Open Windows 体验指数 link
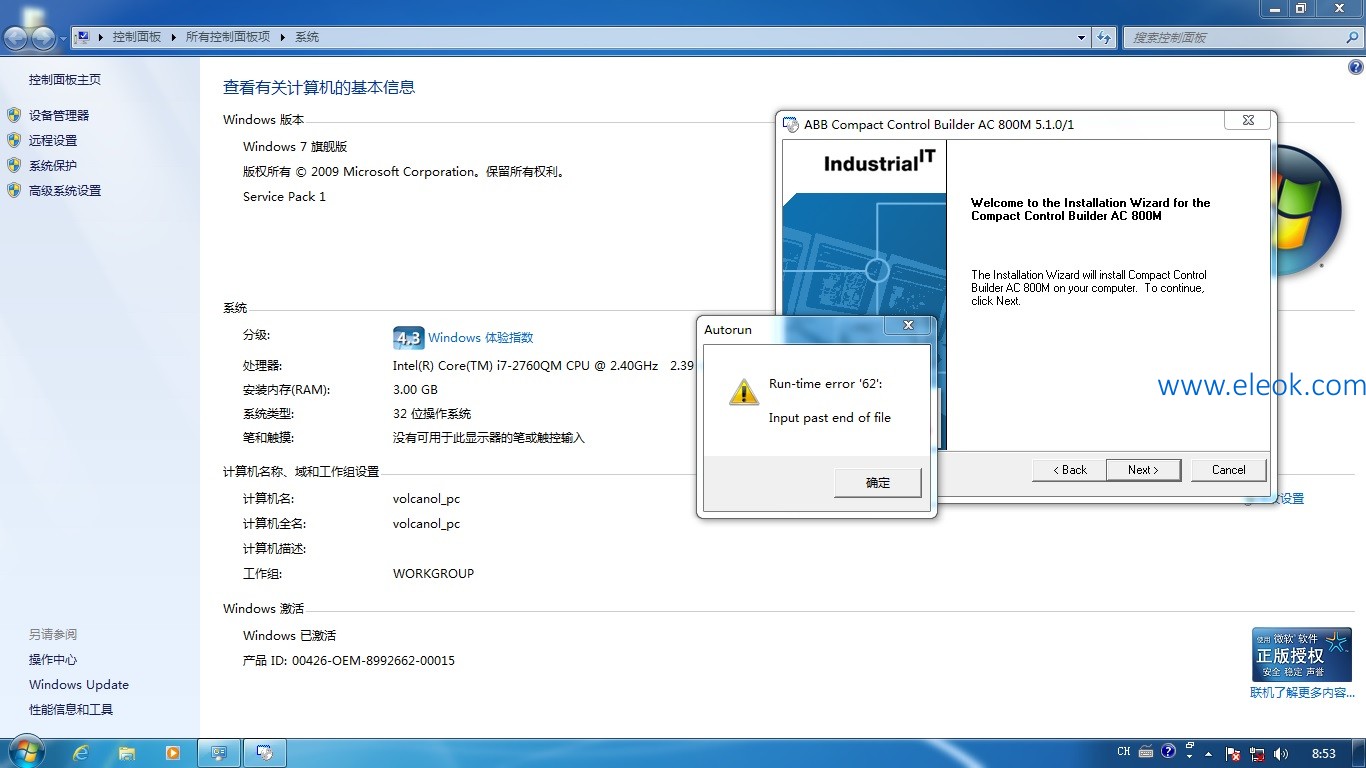The width and height of the screenshot is (1366, 768). 481,338
